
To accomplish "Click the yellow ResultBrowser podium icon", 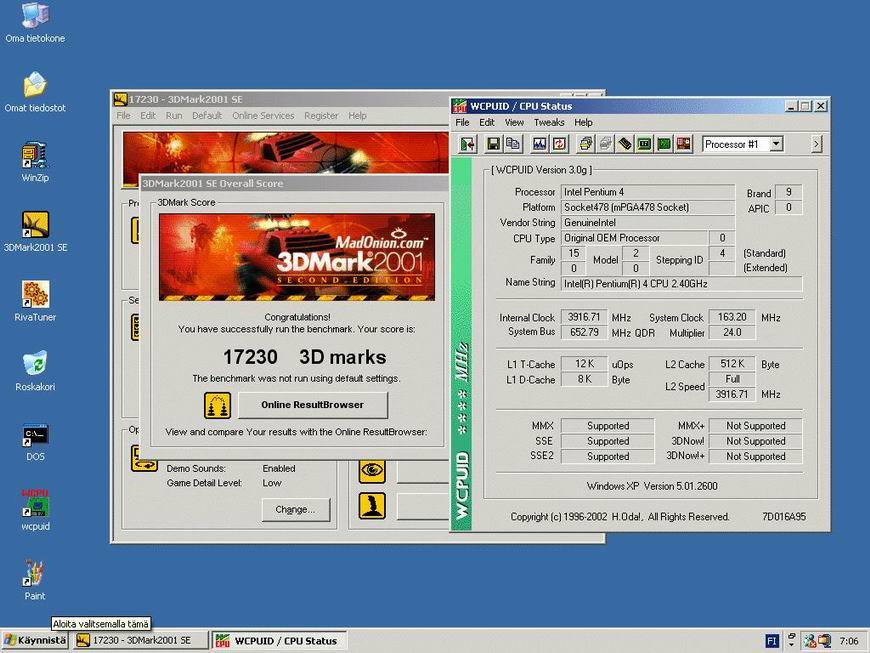I will pyautogui.click(x=217, y=406).
